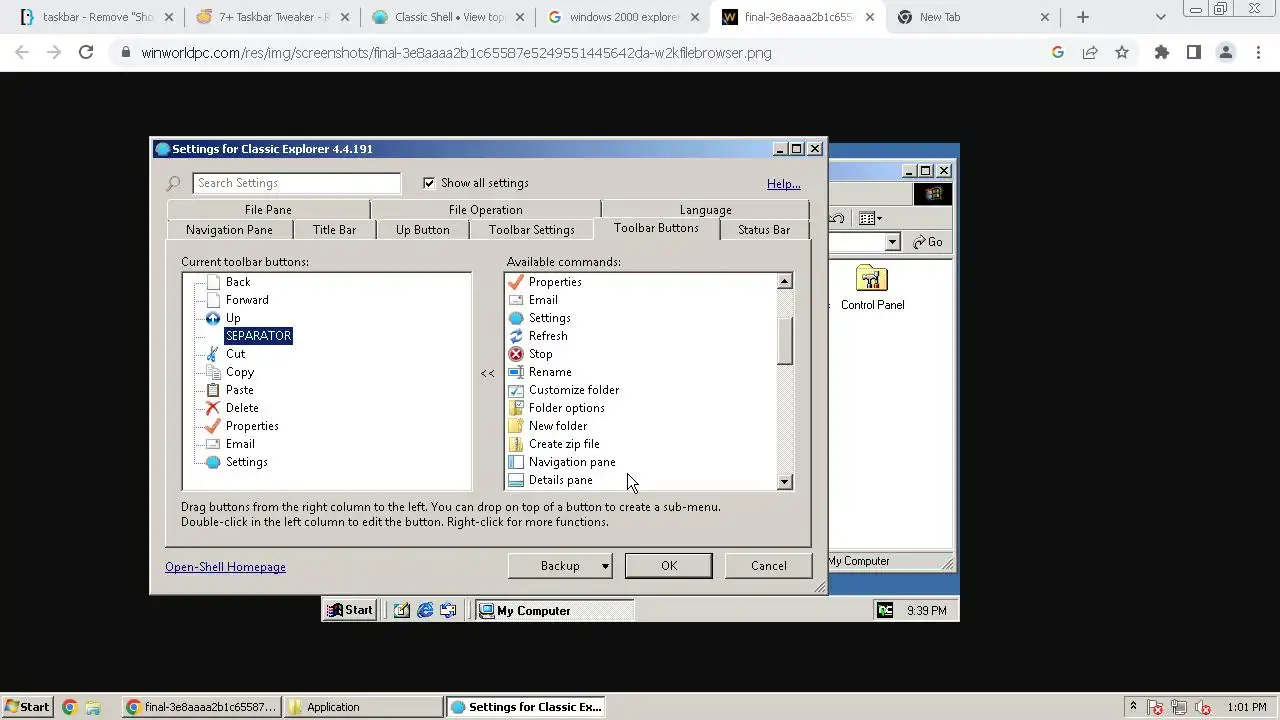Screen dimensions: 1280x720
Task: Open the Windows Start button on the bottom taskbar
Action: coord(27,707)
